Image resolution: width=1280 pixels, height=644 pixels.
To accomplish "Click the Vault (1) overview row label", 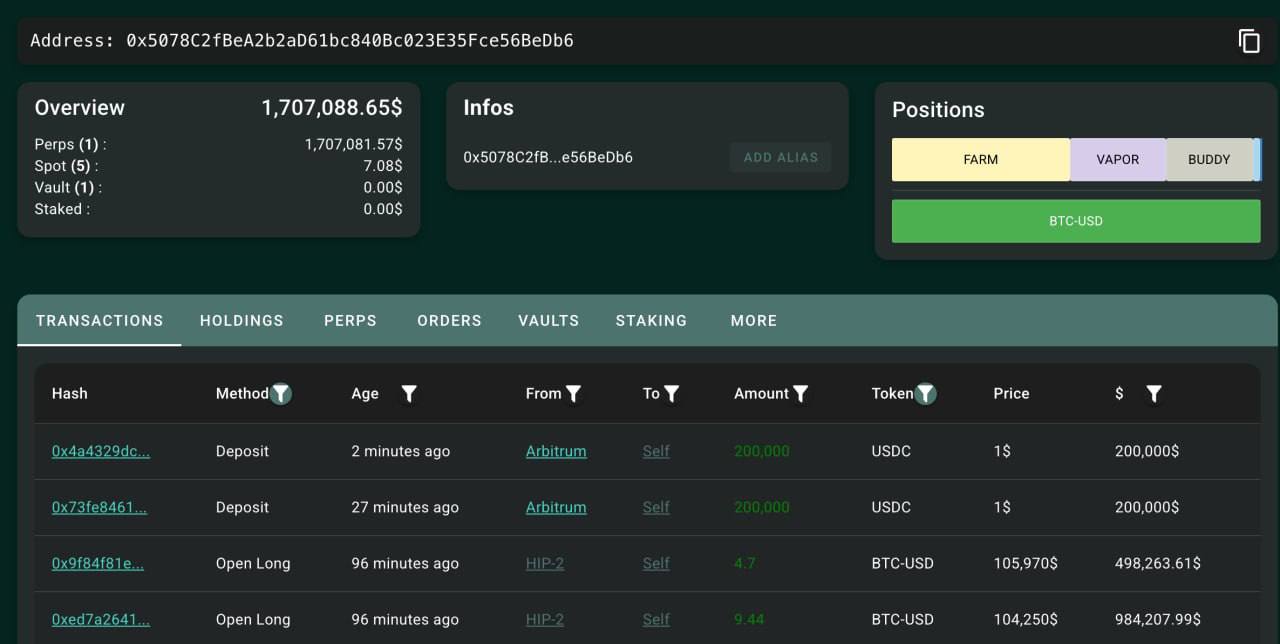I will 68,187.
